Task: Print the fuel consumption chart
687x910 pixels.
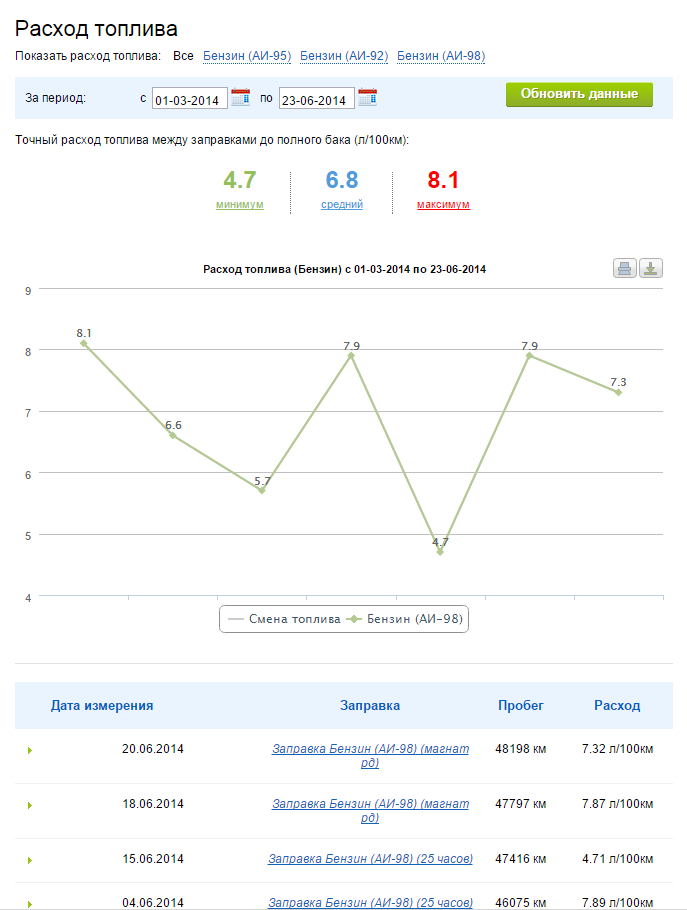Action: coord(625,268)
